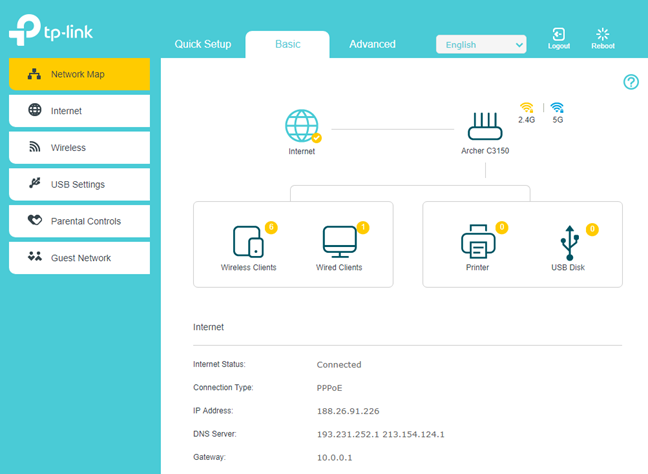
Task: Click the Network Map sidebar icon
Action: tap(34, 74)
